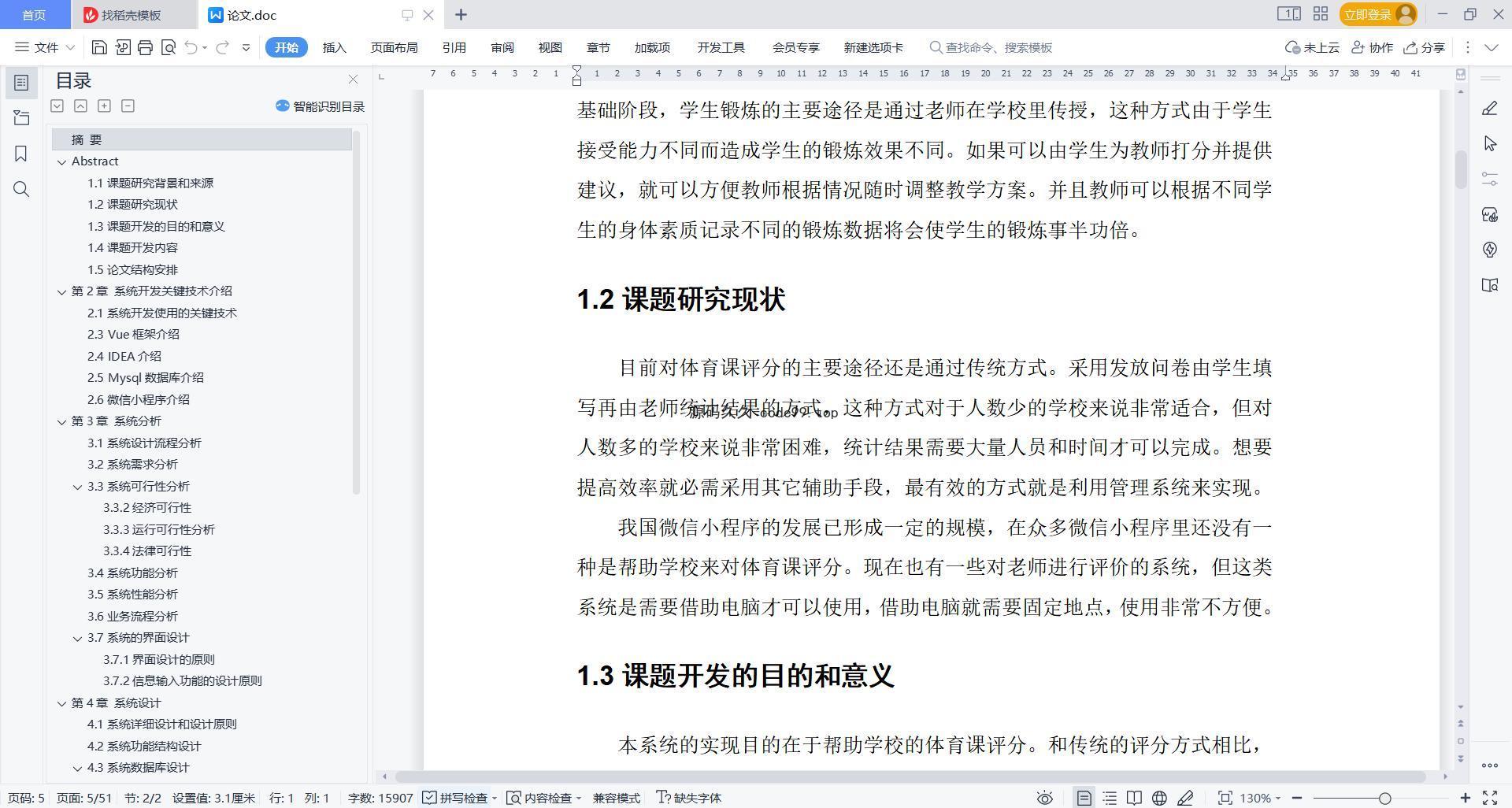Click 智能识别目录 button
1512x808 pixels.
320,106
